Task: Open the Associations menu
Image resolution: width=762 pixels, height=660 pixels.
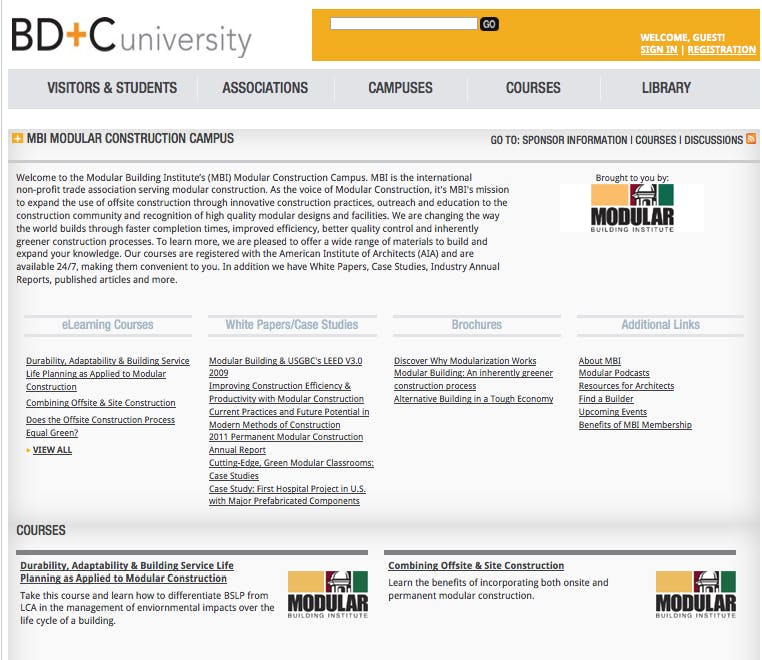Action: click(265, 88)
